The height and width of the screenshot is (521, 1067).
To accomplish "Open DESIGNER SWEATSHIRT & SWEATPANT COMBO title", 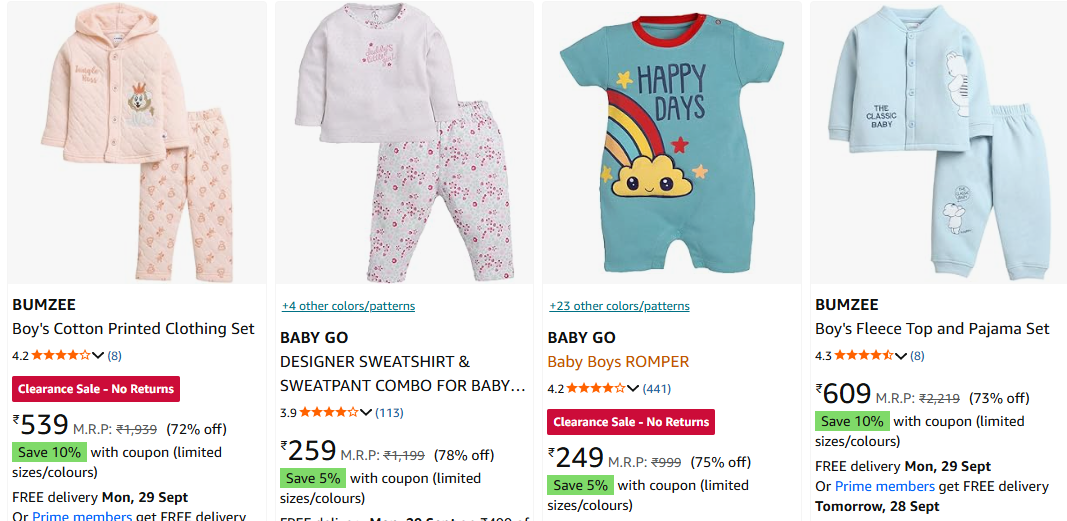I will tap(402, 373).
